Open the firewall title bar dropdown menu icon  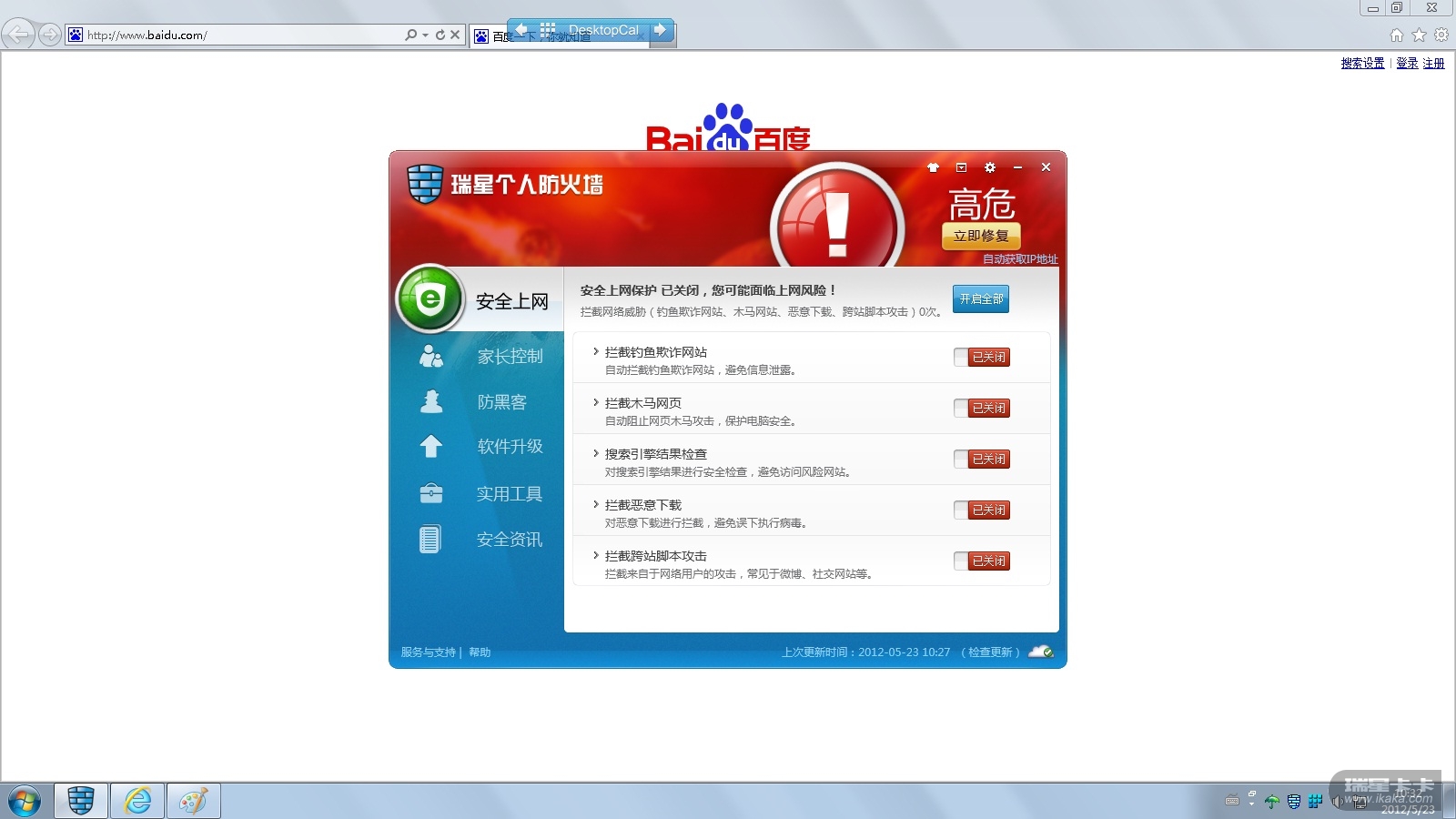(x=961, y=167)
